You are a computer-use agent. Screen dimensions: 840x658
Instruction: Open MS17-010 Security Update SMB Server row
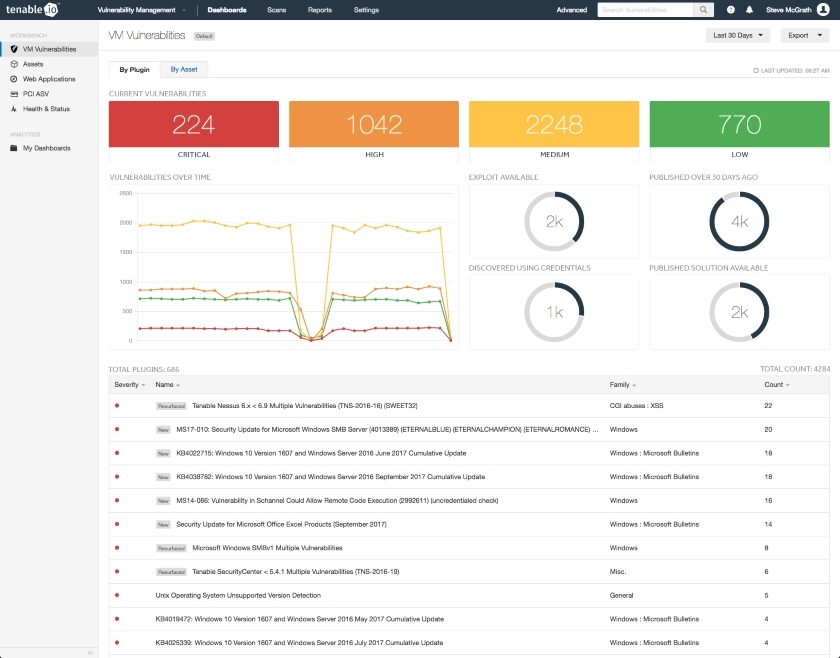point(469,429)
